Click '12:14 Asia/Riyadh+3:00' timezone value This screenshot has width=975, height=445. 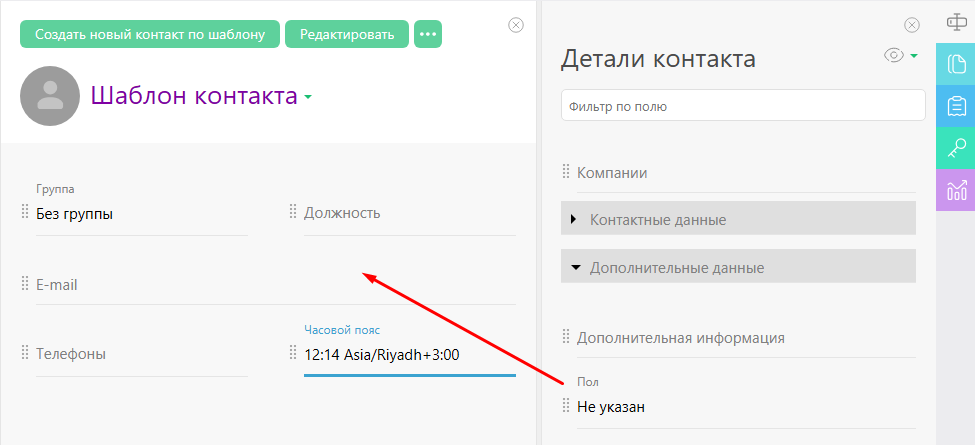click(382, 355)
